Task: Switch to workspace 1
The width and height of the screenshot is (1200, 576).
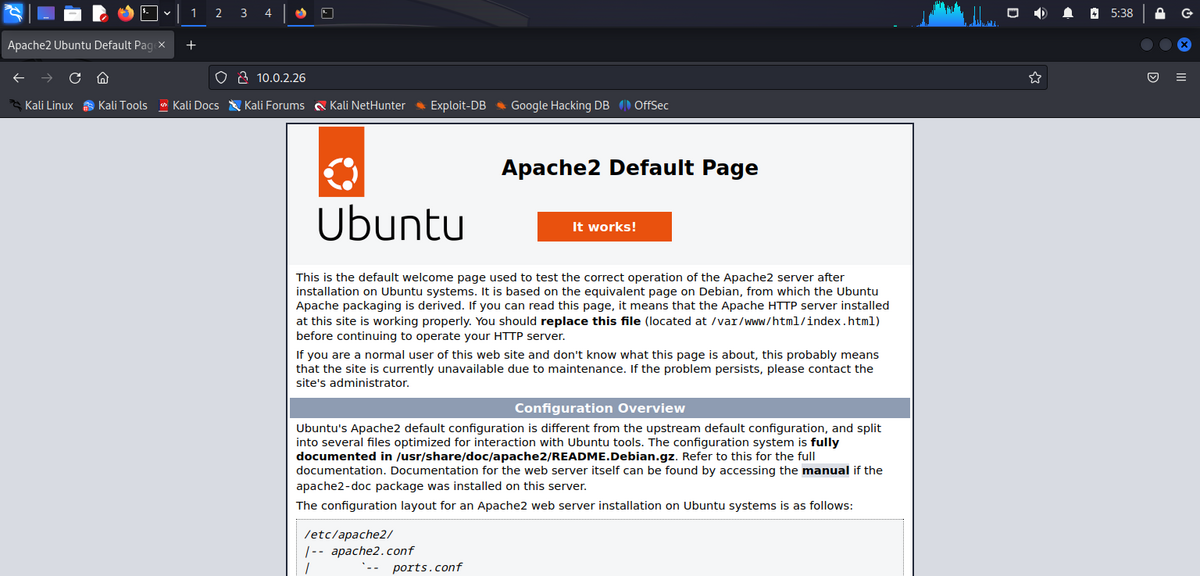Action: coord(193,13)
